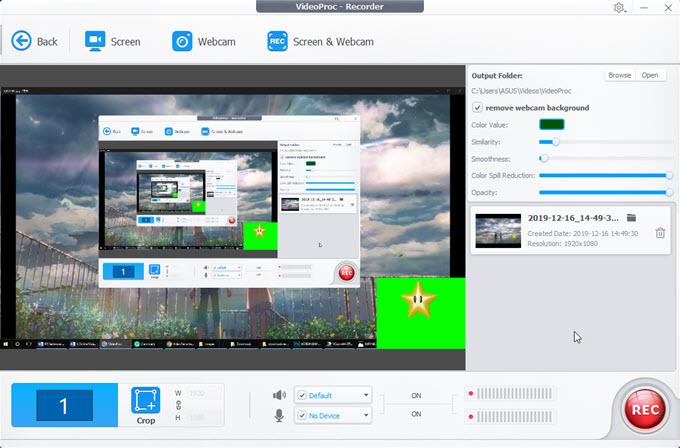
Task: Toggle the Default speaker device checkbox
Action: tap(301, 394)
